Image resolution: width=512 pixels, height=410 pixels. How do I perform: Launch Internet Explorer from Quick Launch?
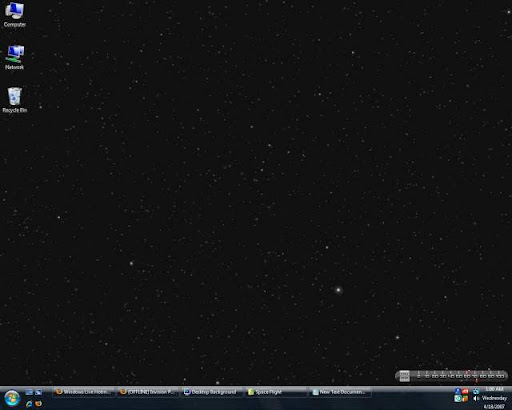(x=29, y=404)
